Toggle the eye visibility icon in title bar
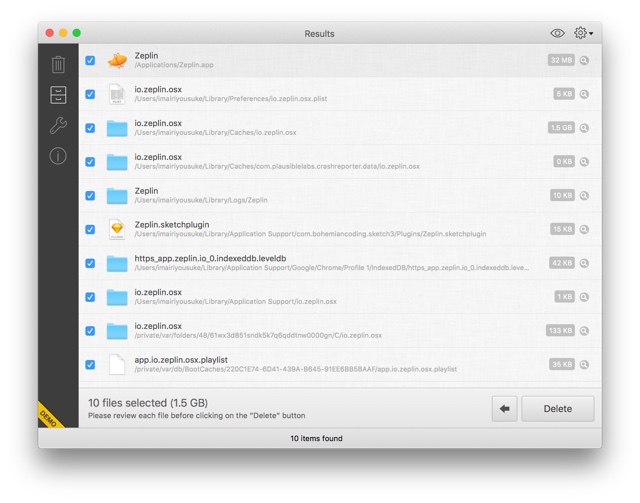 (557, 33)
